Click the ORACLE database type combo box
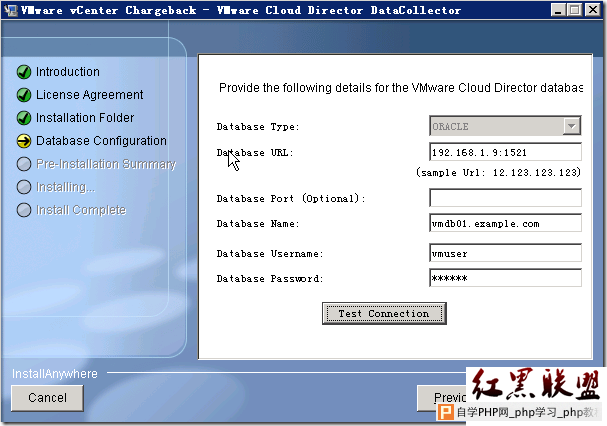 click(x=505, y=126)
